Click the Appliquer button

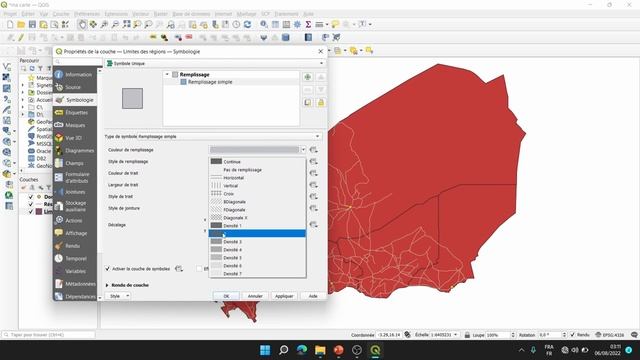[284, 296]
